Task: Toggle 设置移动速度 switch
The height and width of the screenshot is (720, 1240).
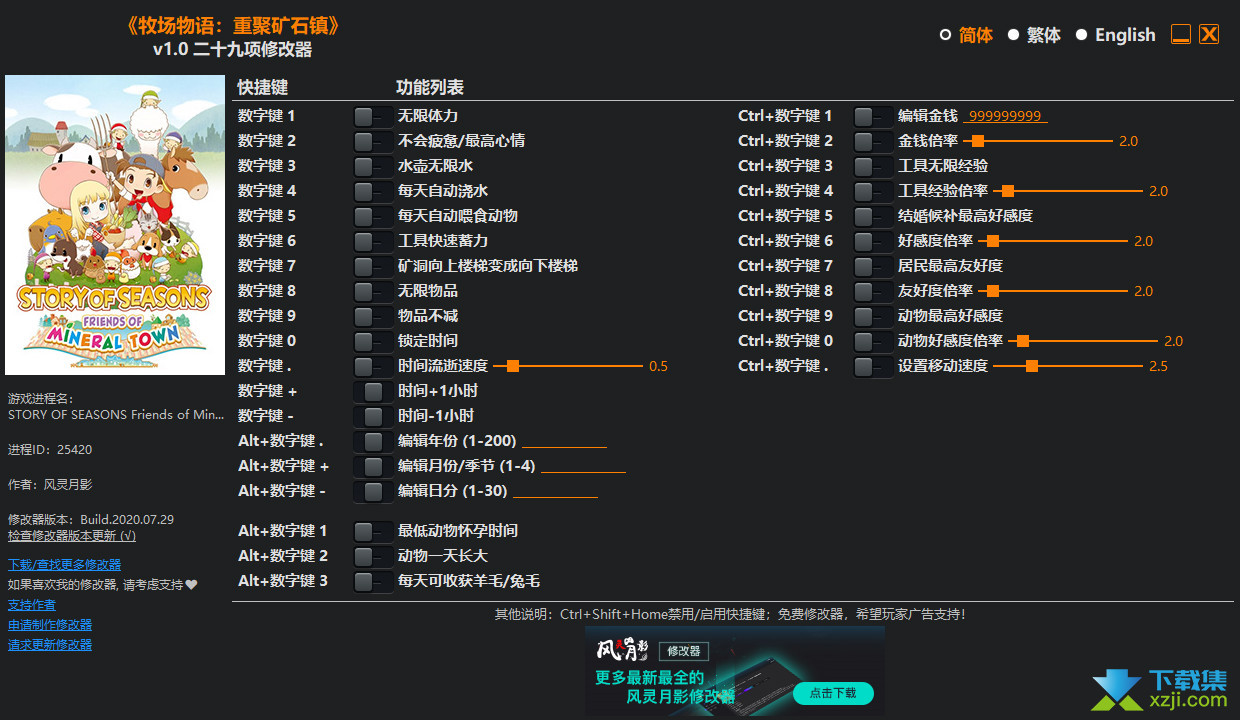Action: point(873,366)
